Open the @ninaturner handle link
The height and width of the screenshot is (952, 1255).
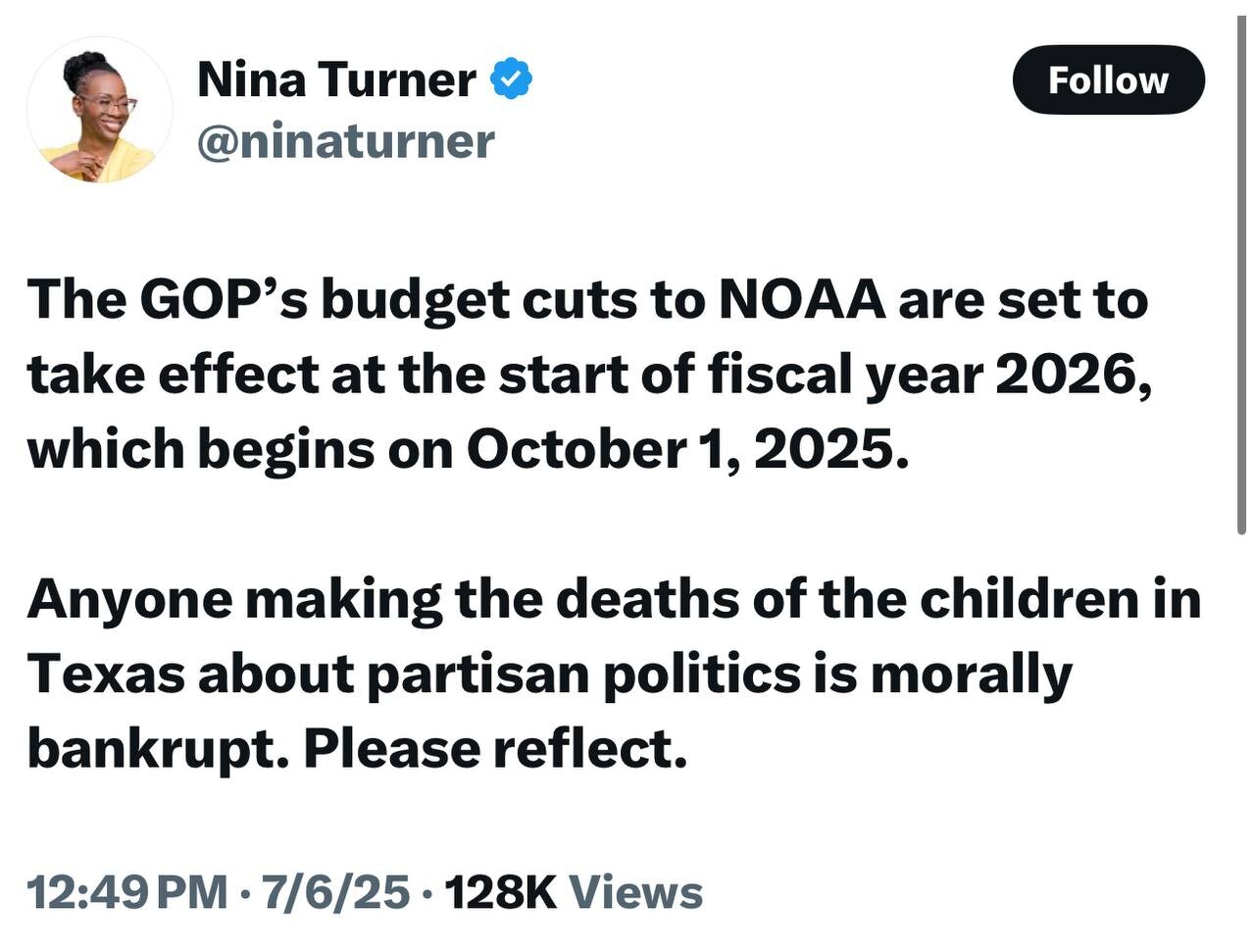(x=346, y=141)
